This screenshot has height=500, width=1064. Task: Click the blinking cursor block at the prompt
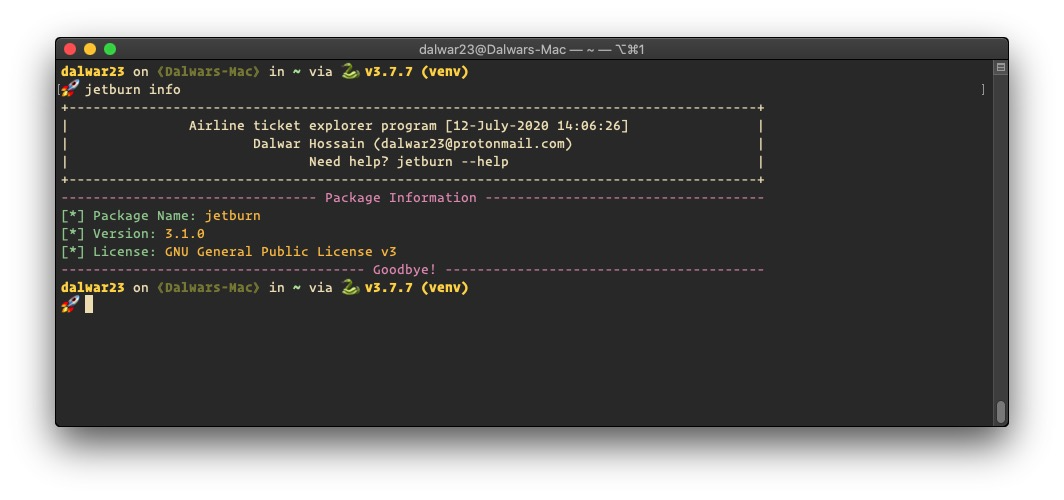(x=89, y=305)
